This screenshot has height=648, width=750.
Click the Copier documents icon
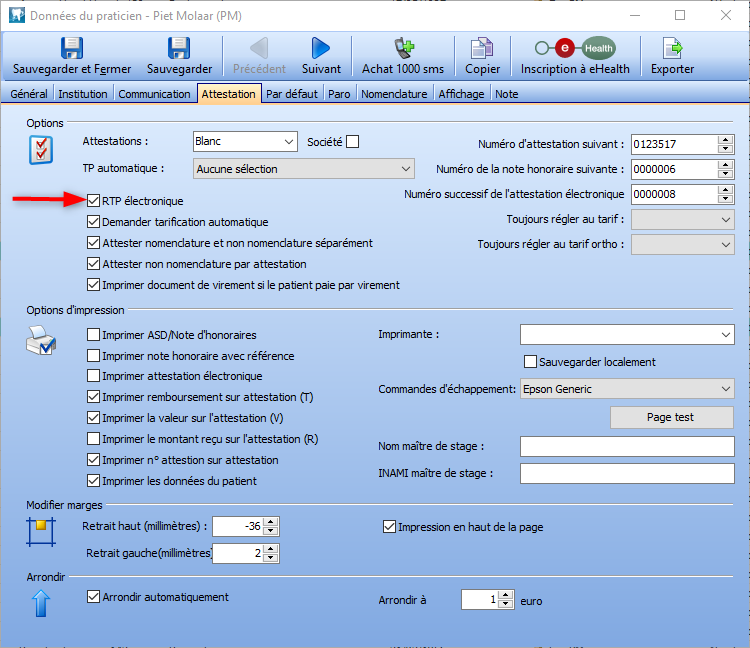tap(483, 48)
